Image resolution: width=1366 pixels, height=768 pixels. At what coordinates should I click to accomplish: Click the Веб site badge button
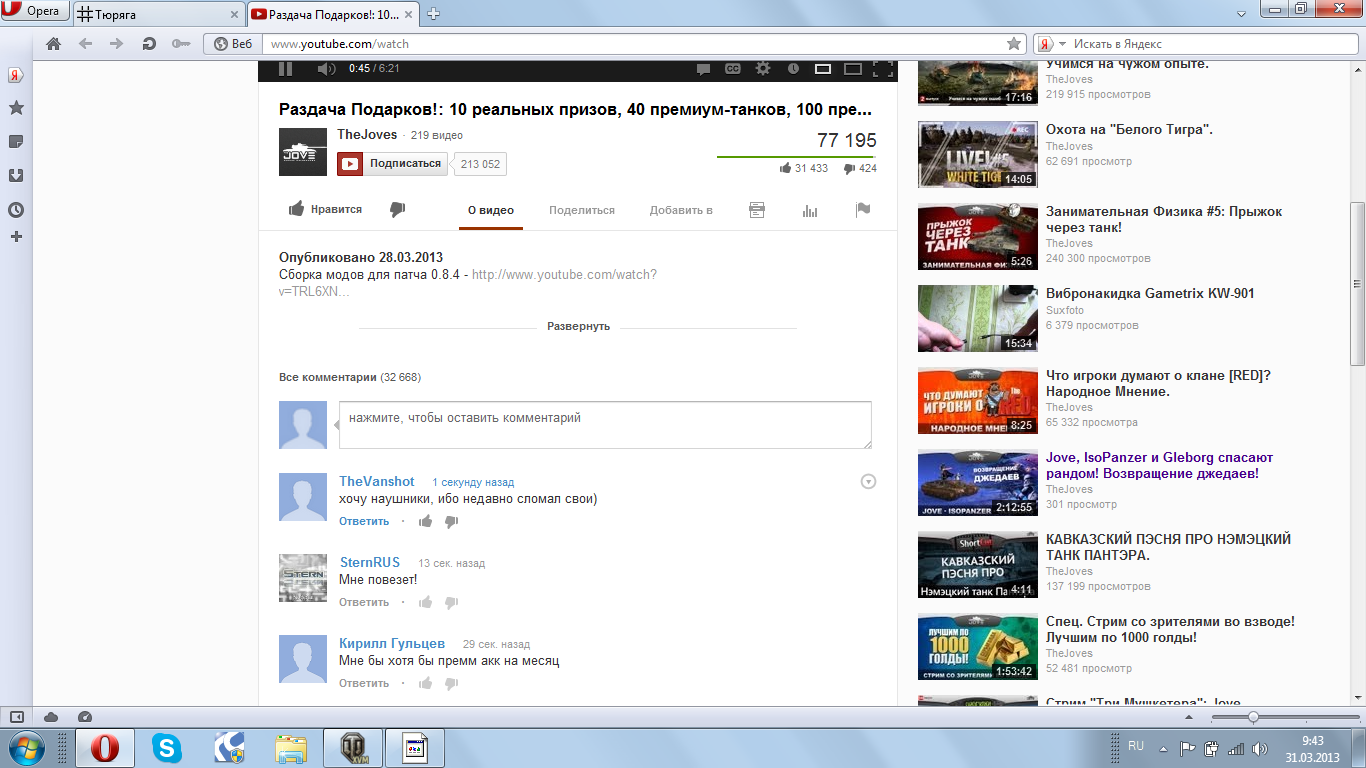(x=233, y=44)
